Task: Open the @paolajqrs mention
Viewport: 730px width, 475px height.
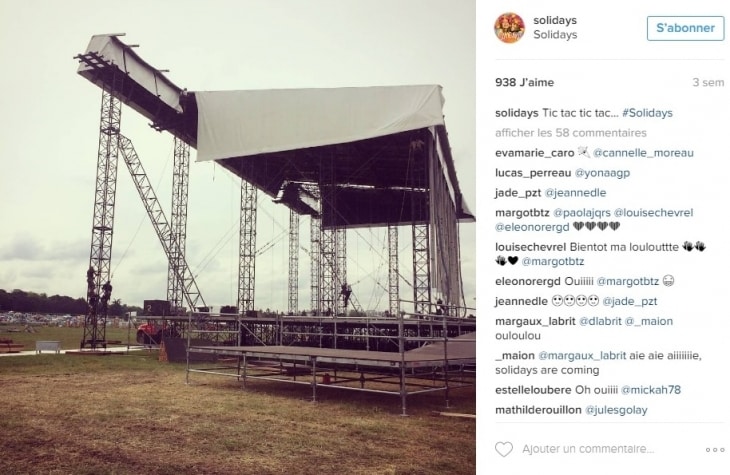Action: click(581, 213)
